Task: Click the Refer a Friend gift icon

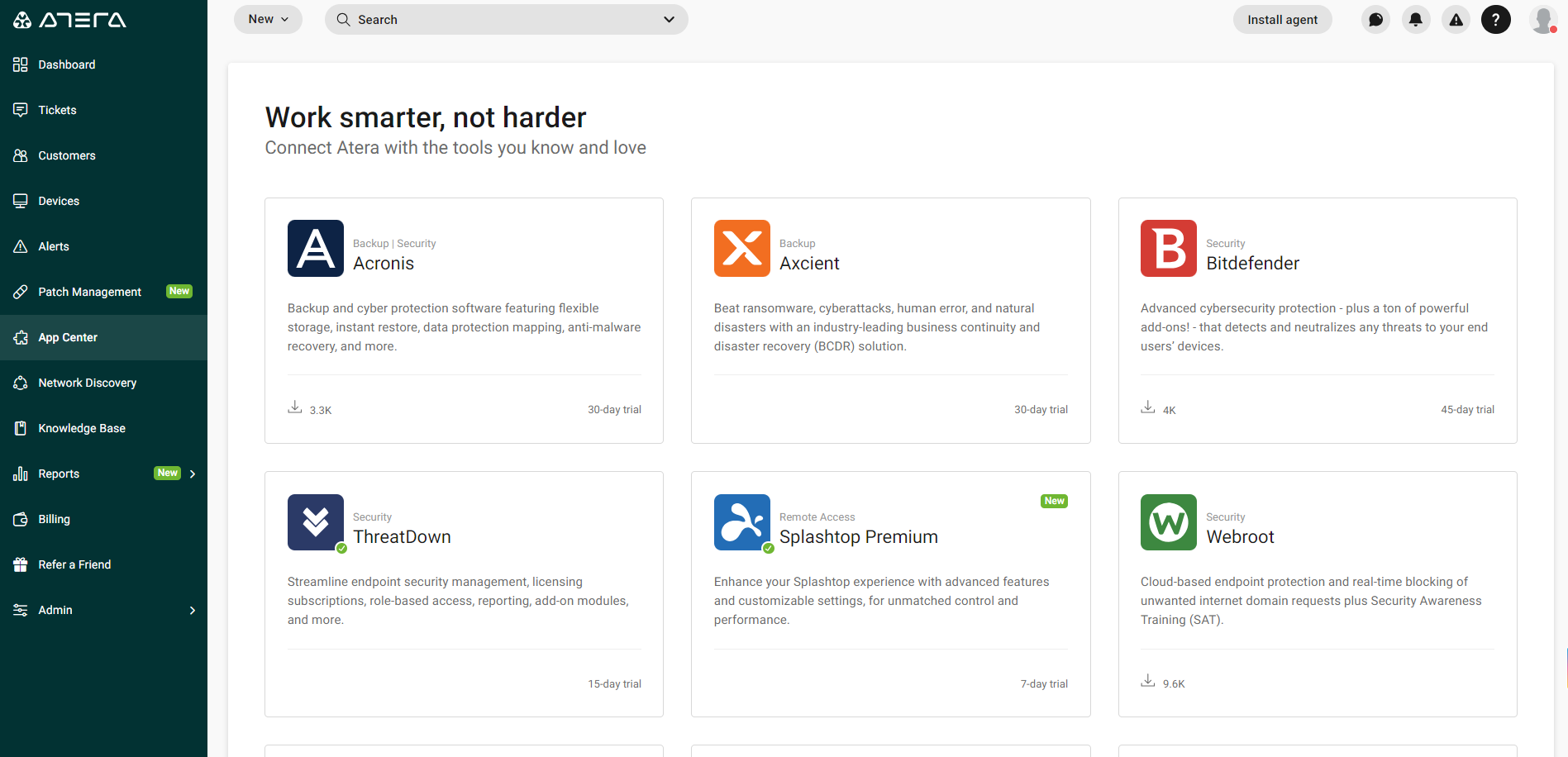Action: (21, 564)
